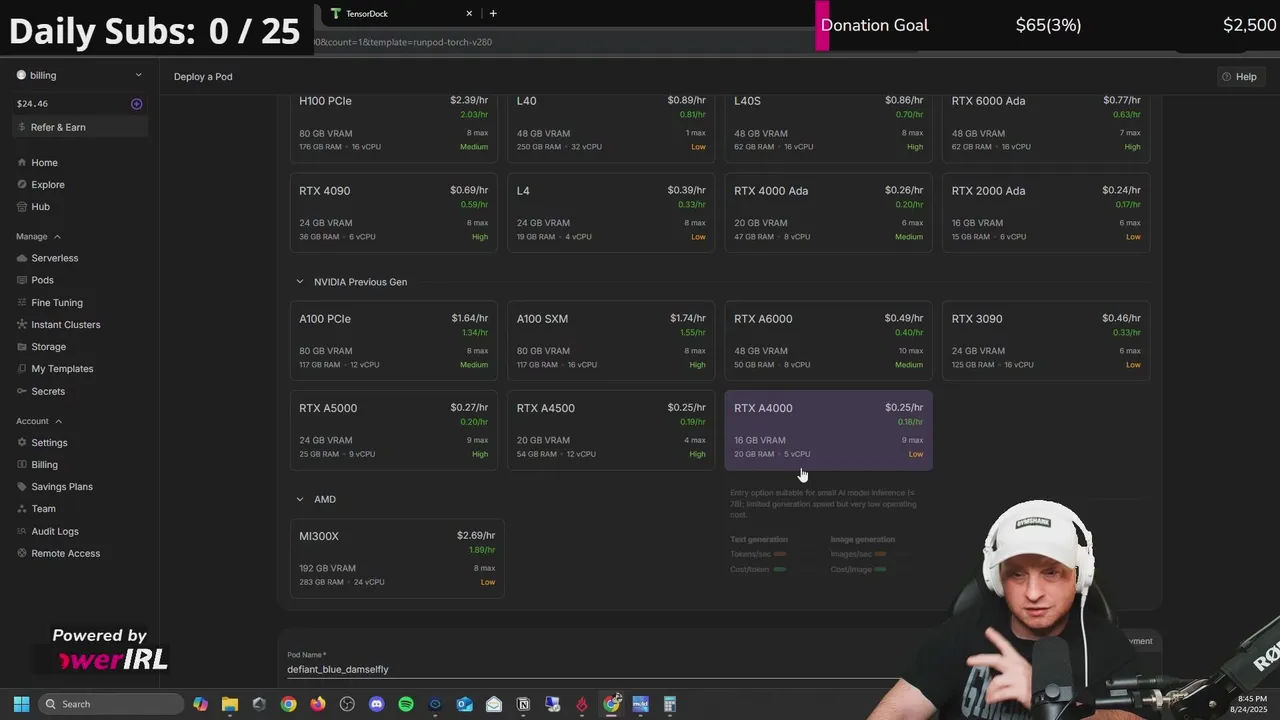Select the RTX A4500 GPU card
Viewport: 1280px width, 720px height.
point(611,430)
